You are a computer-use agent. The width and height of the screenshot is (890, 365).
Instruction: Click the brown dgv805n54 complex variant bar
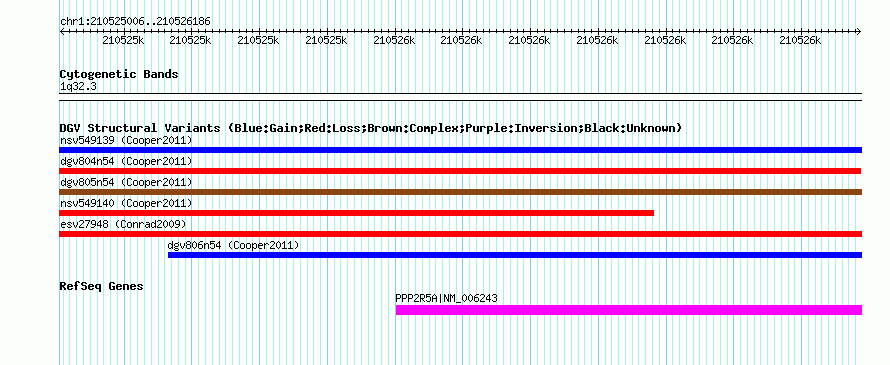pyautogui.click(x=460, y=192)
